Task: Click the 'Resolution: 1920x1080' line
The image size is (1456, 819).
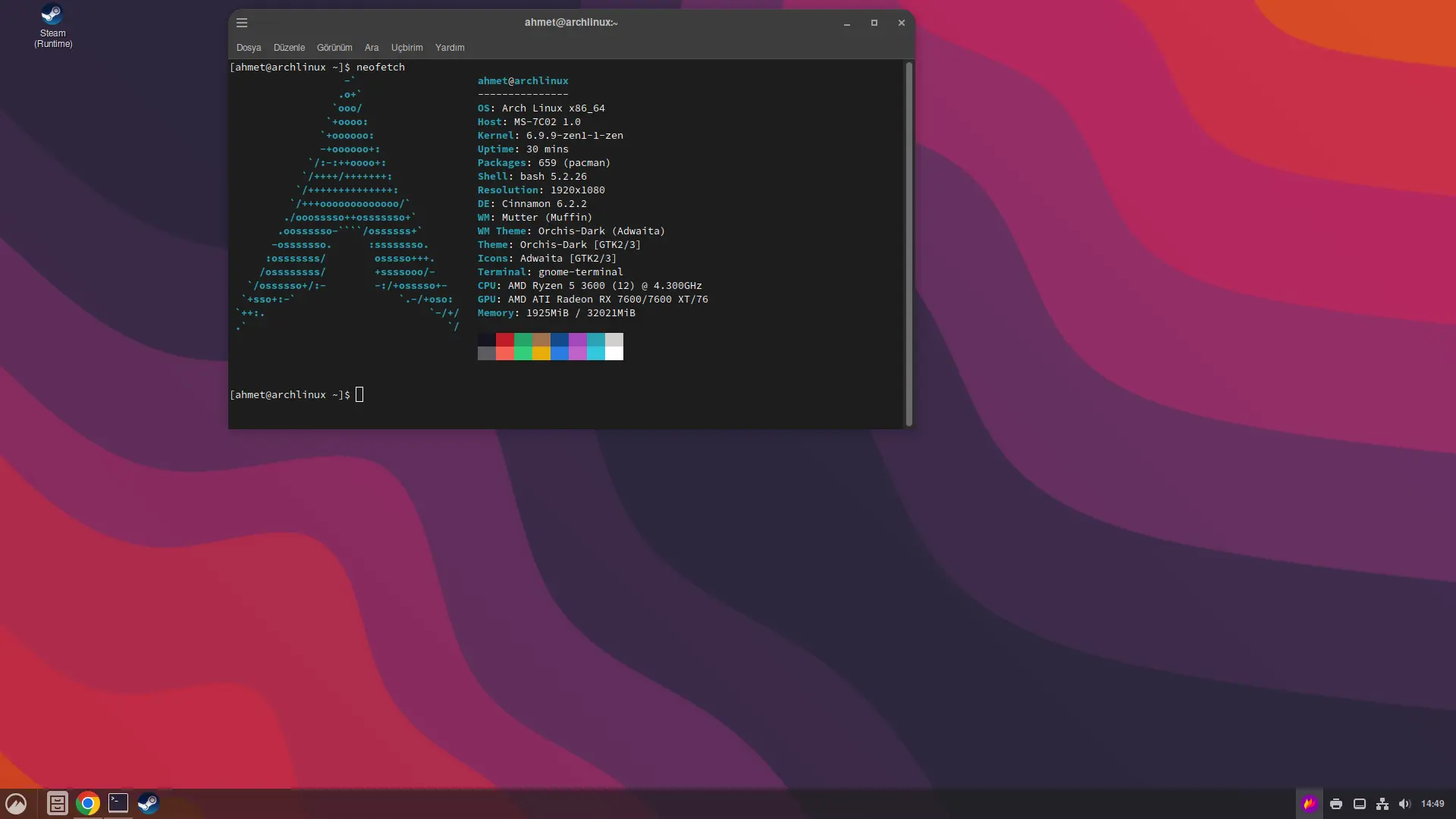Action: click(541, 190)
